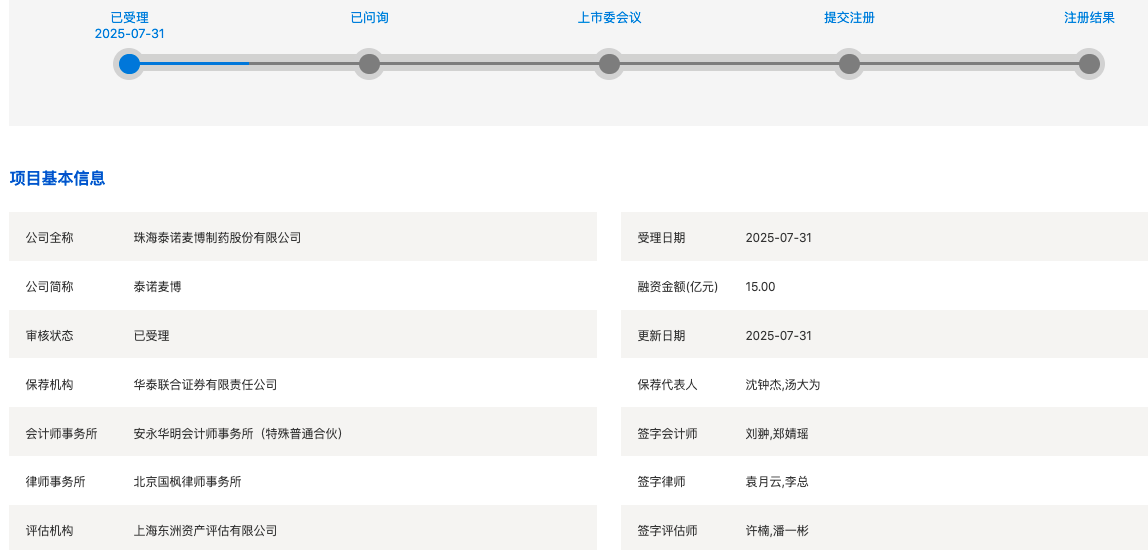Click the 受理日期 value 2025-07-31

(x=778, y=237)
